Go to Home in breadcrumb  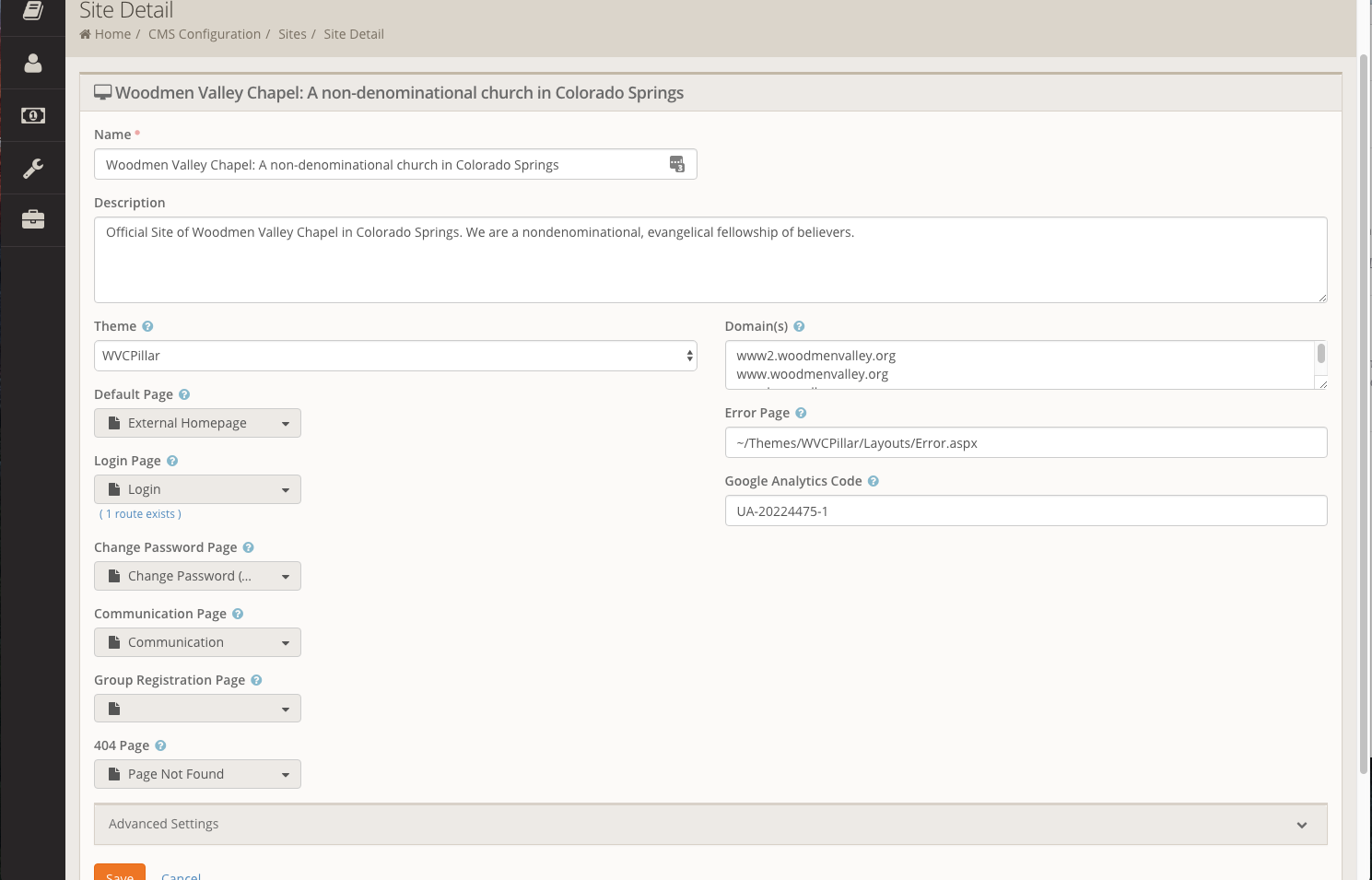pyautogui.click(x=112, y=34)
